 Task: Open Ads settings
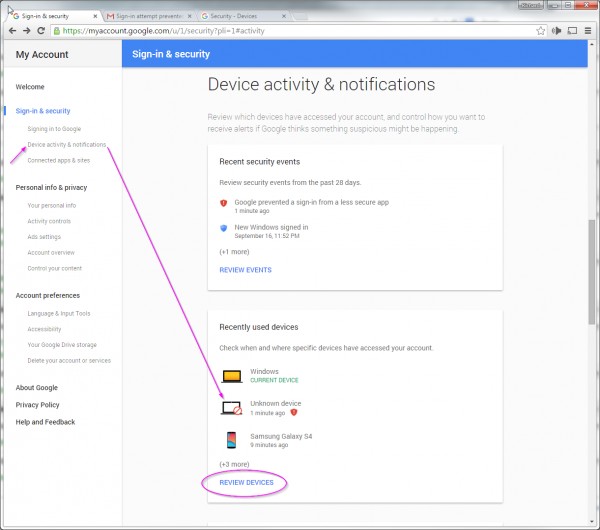(x=44, y=237)
